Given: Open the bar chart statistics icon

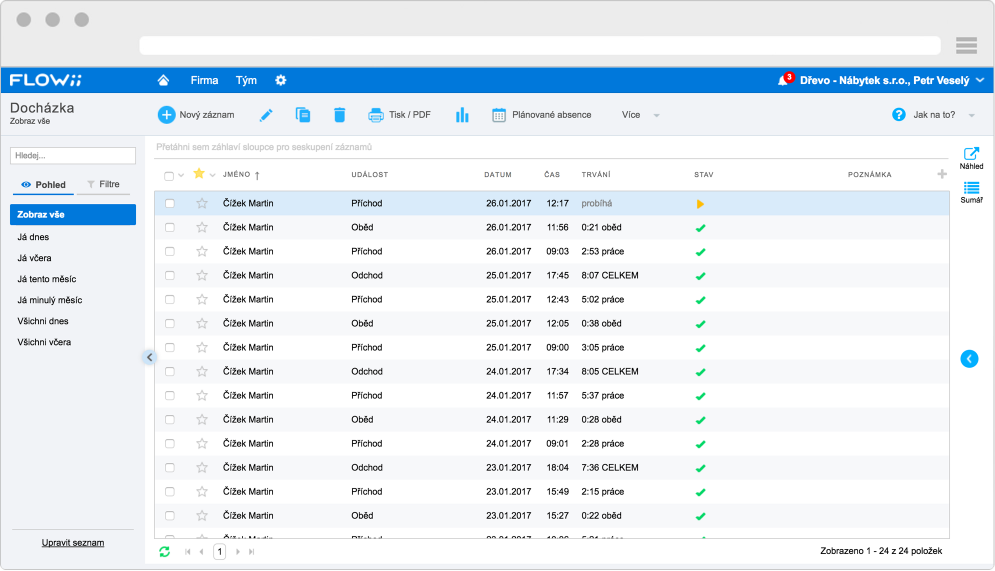Looking at the screenshot, I should (x=462, y=115).
